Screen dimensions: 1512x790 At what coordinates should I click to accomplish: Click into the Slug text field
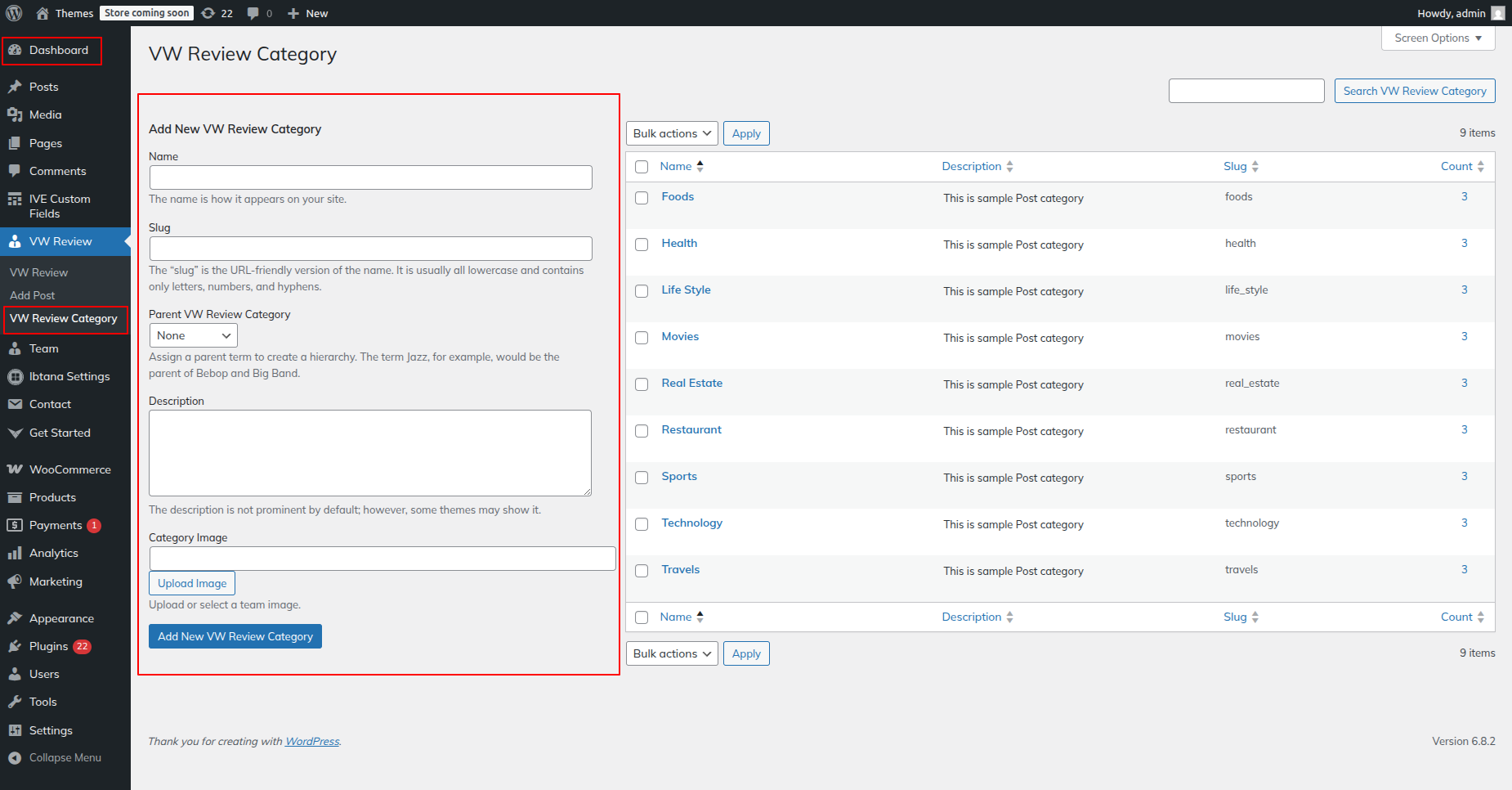tap(370, 249)
